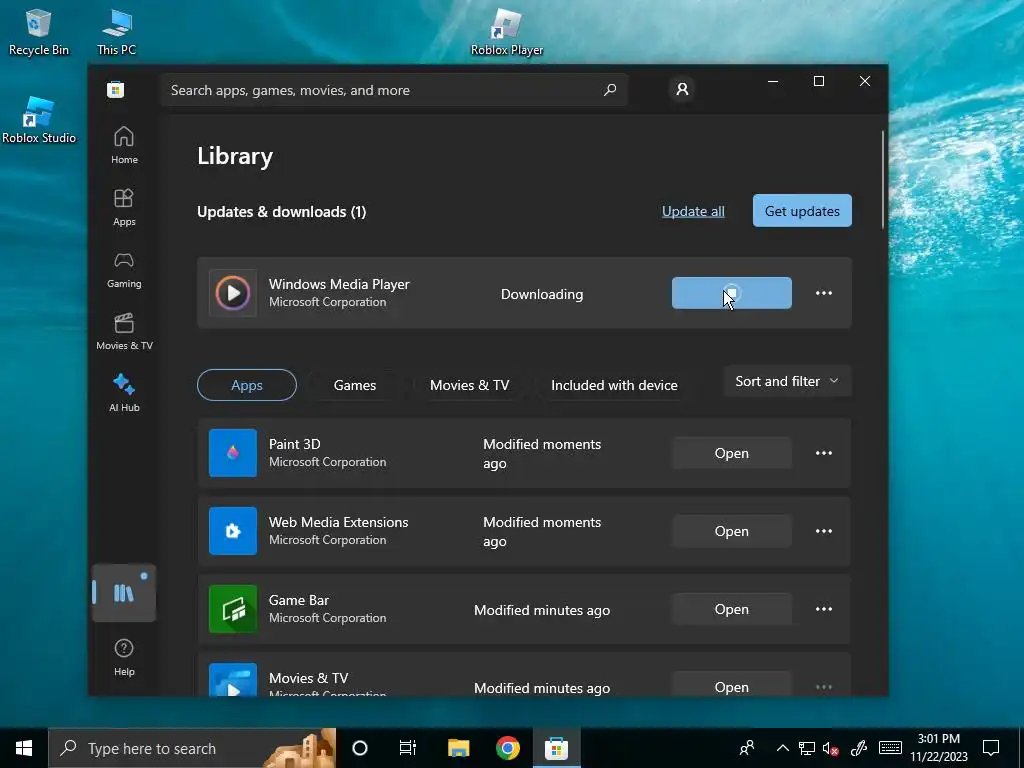Click the search magnifier icon in Store
1024x768 pixels.
610,89
